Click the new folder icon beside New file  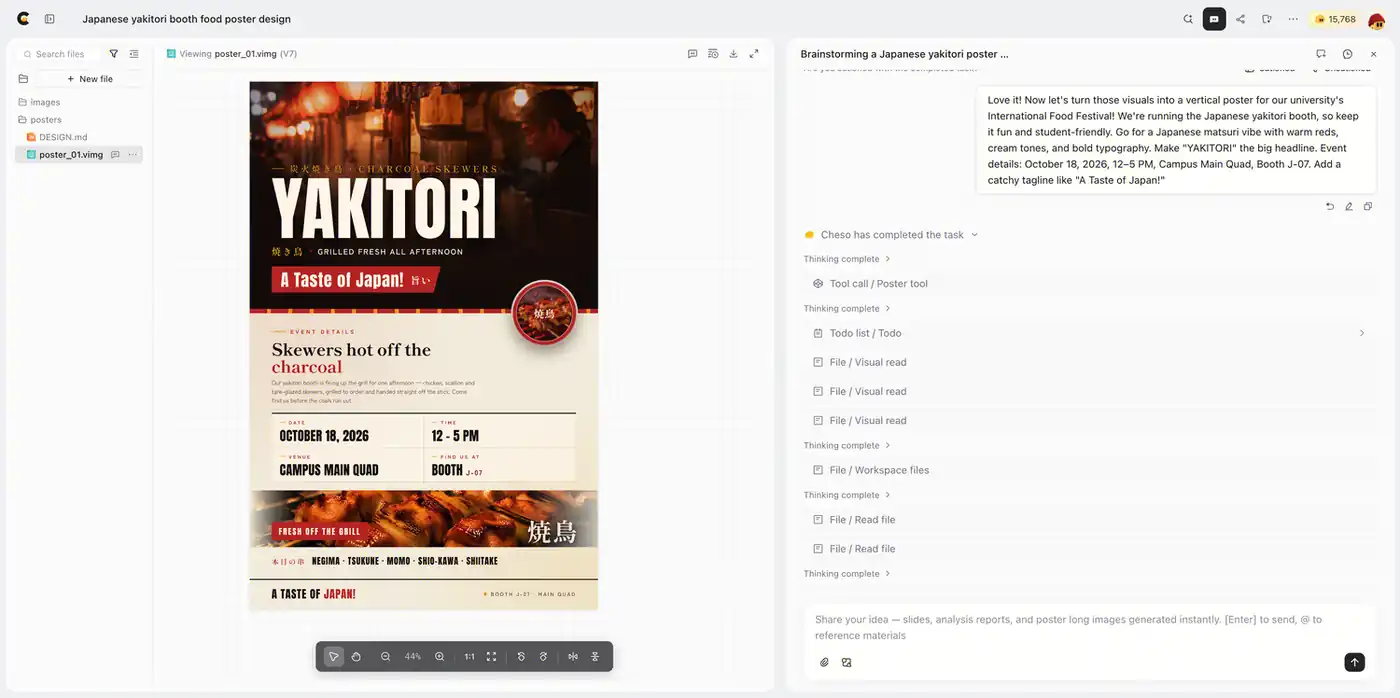[x=23, y=79]
